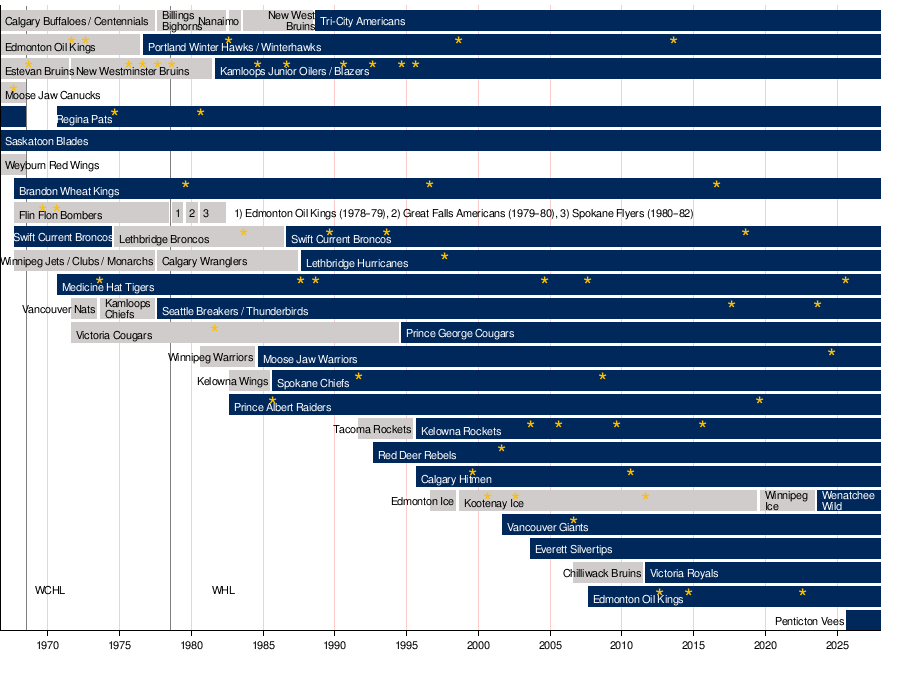The width and height of the screenshot is (900, 680).
Task: Open the Portland Winter Hawks / Winterhawks bar
Action: [511, 45]
